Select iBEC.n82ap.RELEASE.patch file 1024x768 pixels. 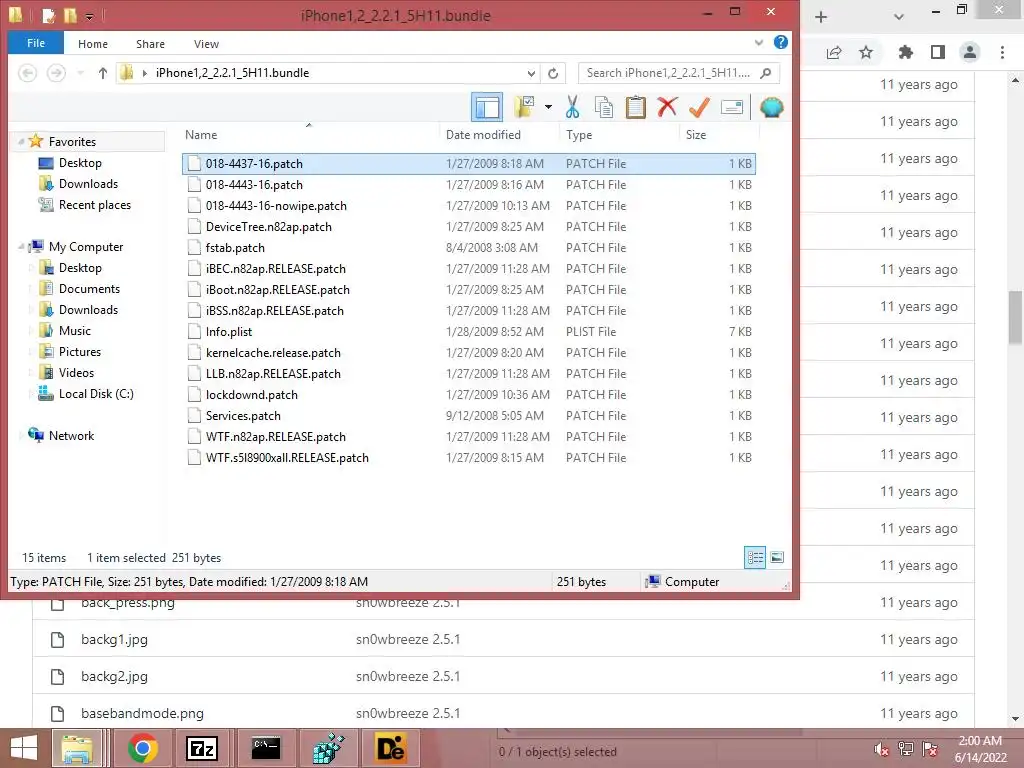469,268
